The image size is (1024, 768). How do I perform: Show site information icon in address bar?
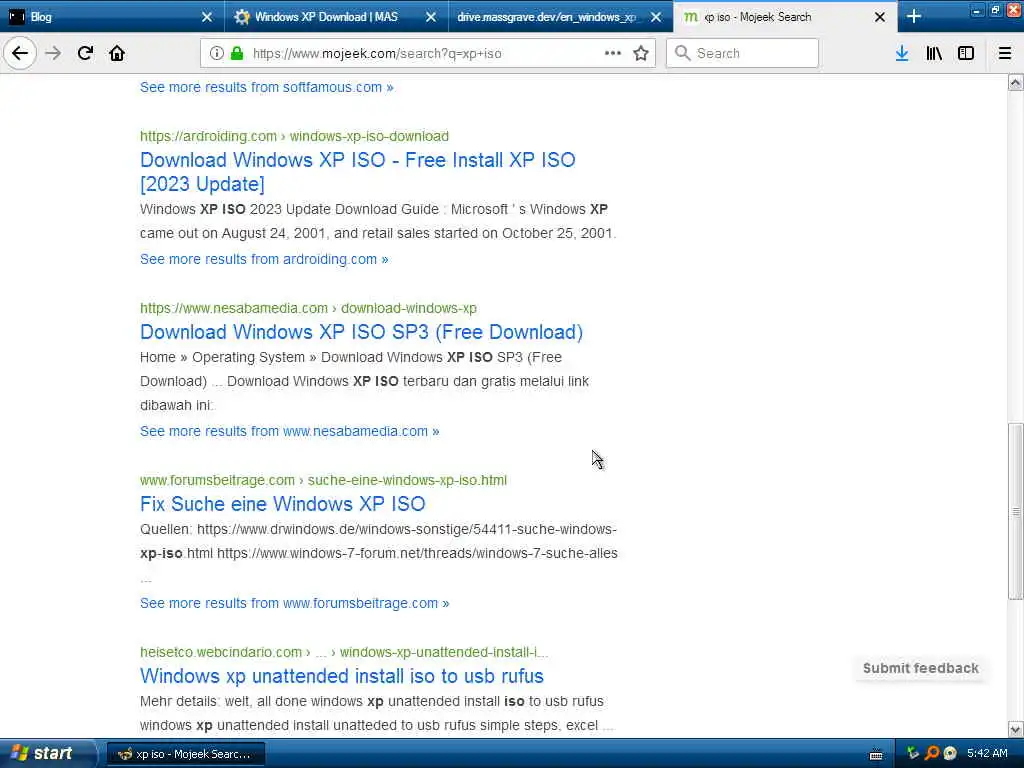(217, 53)
